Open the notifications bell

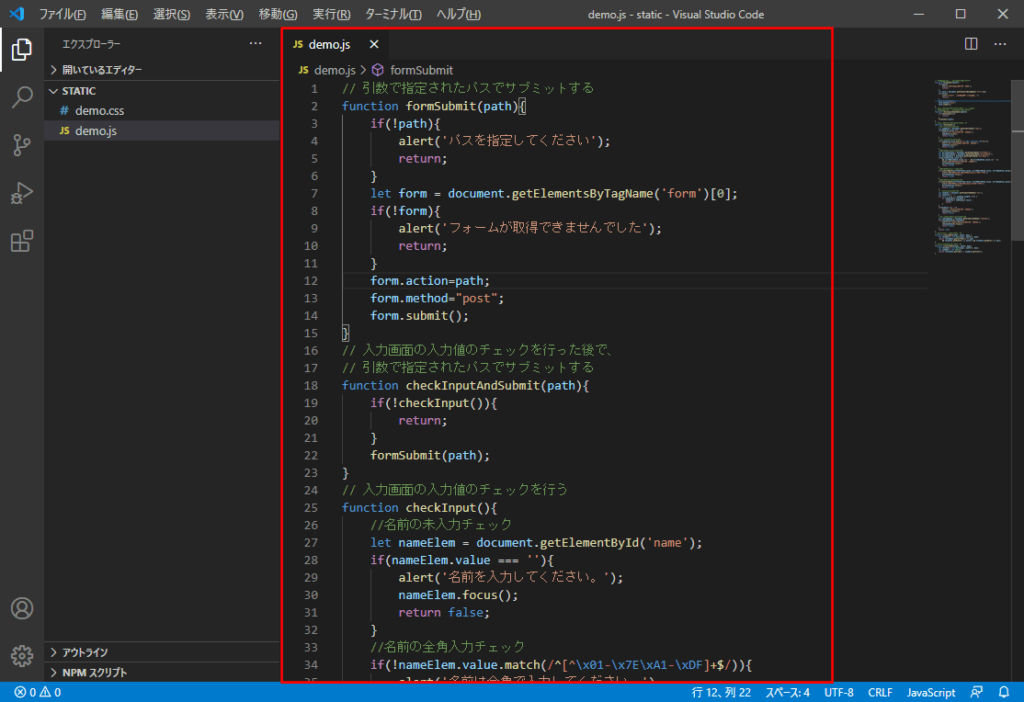(x=1003, y=691)
